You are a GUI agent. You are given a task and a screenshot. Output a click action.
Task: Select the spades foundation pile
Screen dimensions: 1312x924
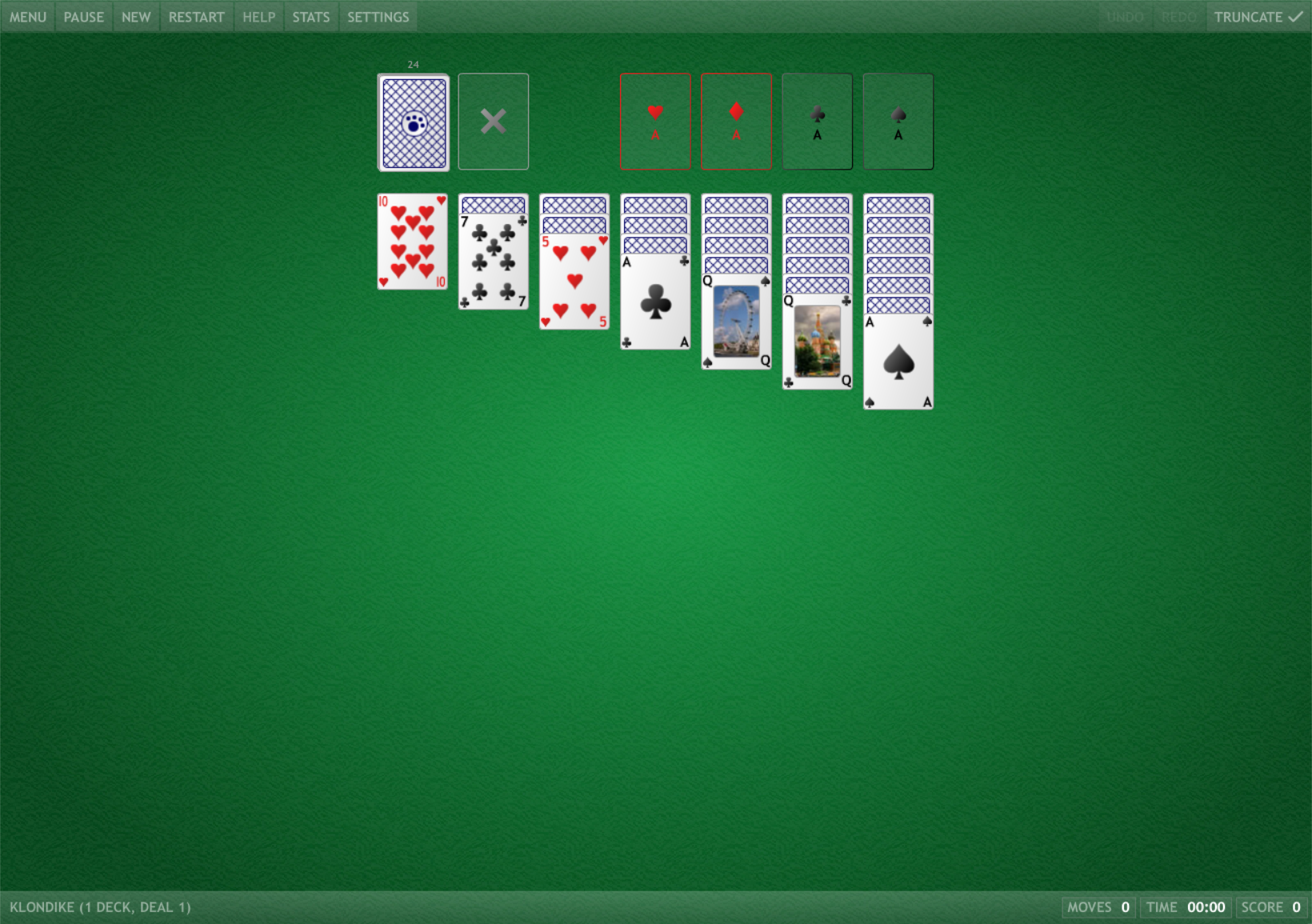click(x=898, y=122)
